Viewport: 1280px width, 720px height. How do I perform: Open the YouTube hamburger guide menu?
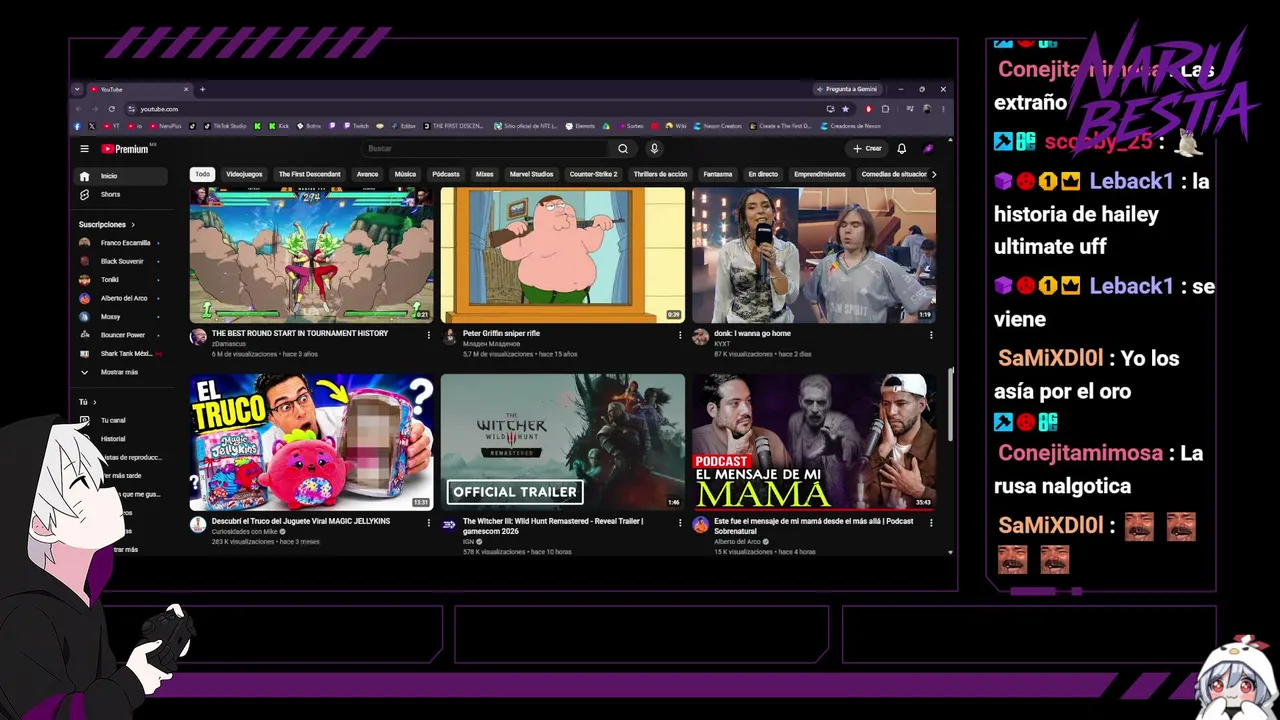coord(84,149)
